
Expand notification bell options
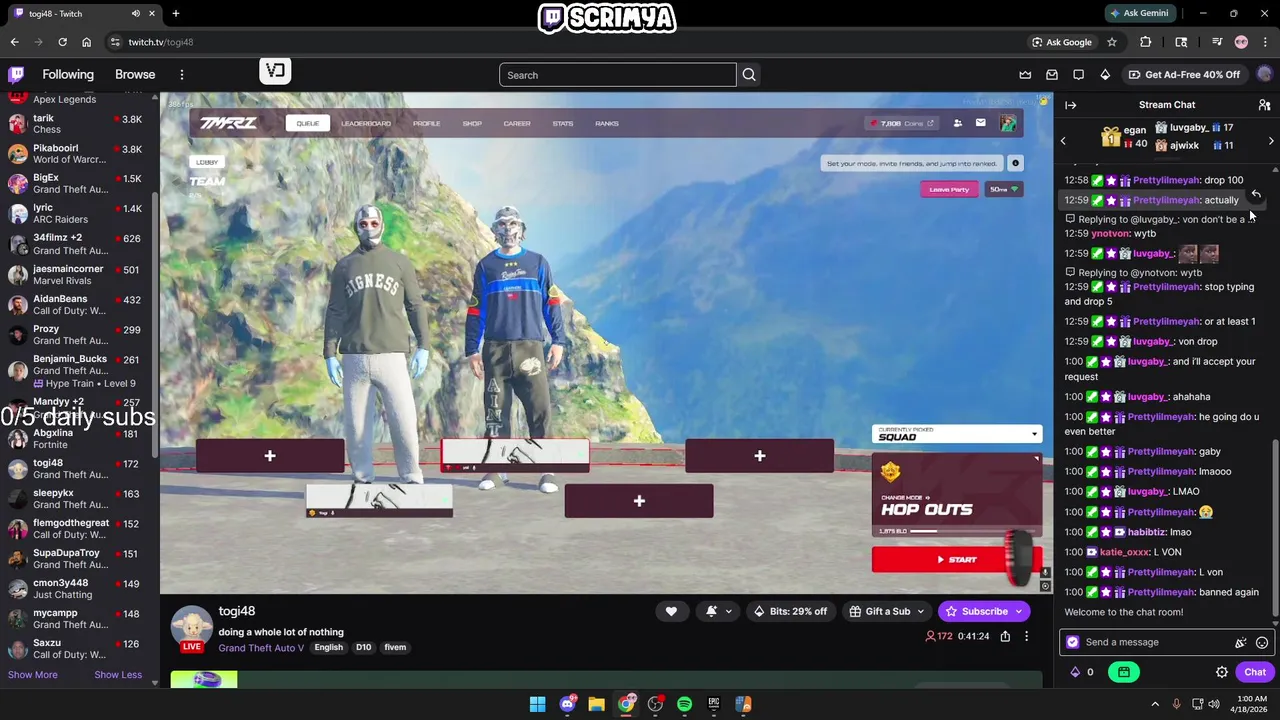(x=728, y=611)
